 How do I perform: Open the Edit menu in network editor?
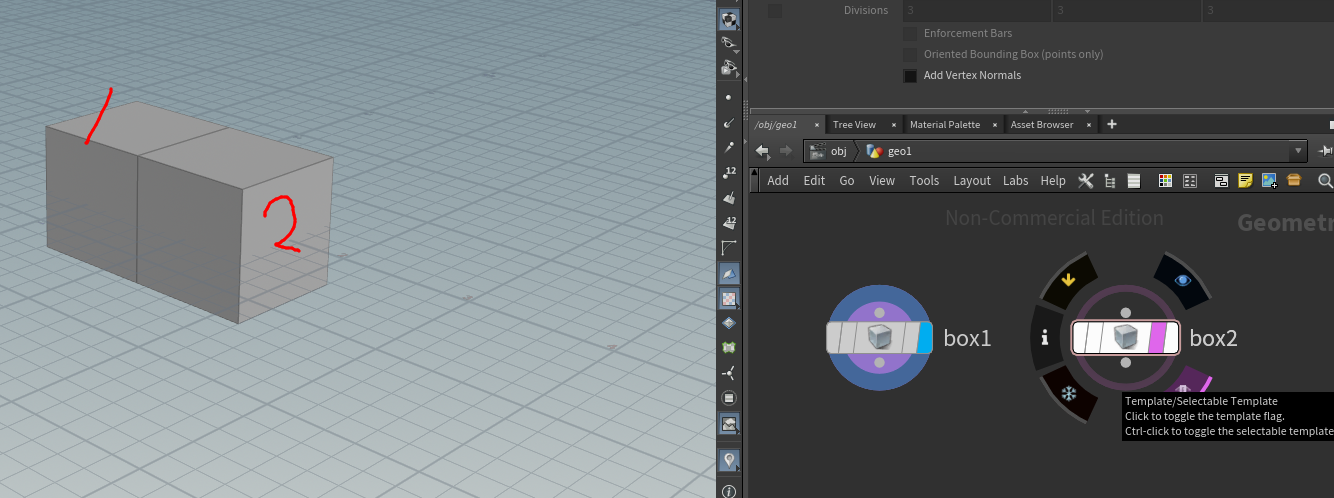coord(814,181)
